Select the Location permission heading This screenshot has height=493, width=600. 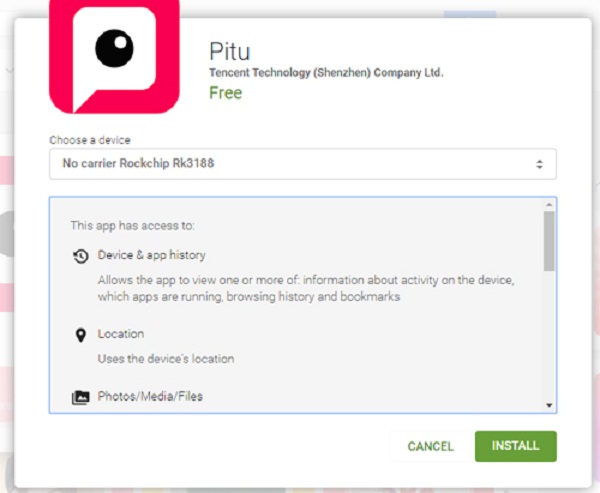coord(121,334)
